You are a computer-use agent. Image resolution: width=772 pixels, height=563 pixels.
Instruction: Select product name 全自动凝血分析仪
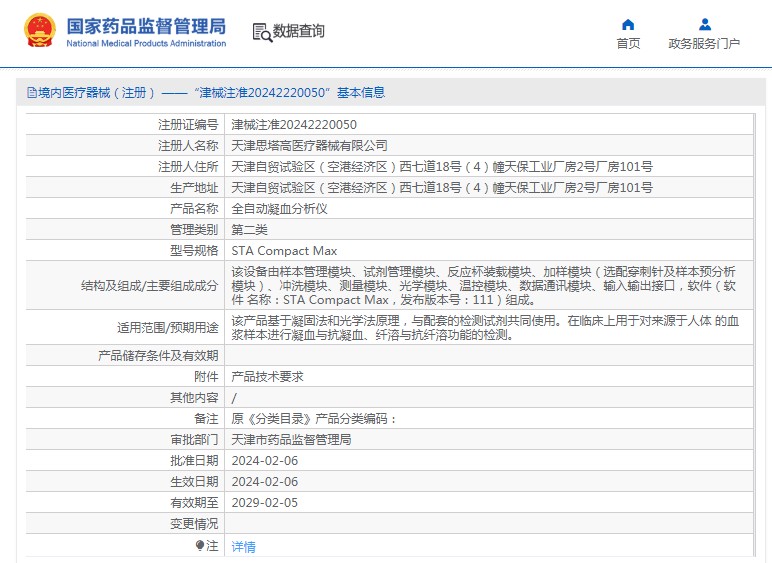click(279, 209)
